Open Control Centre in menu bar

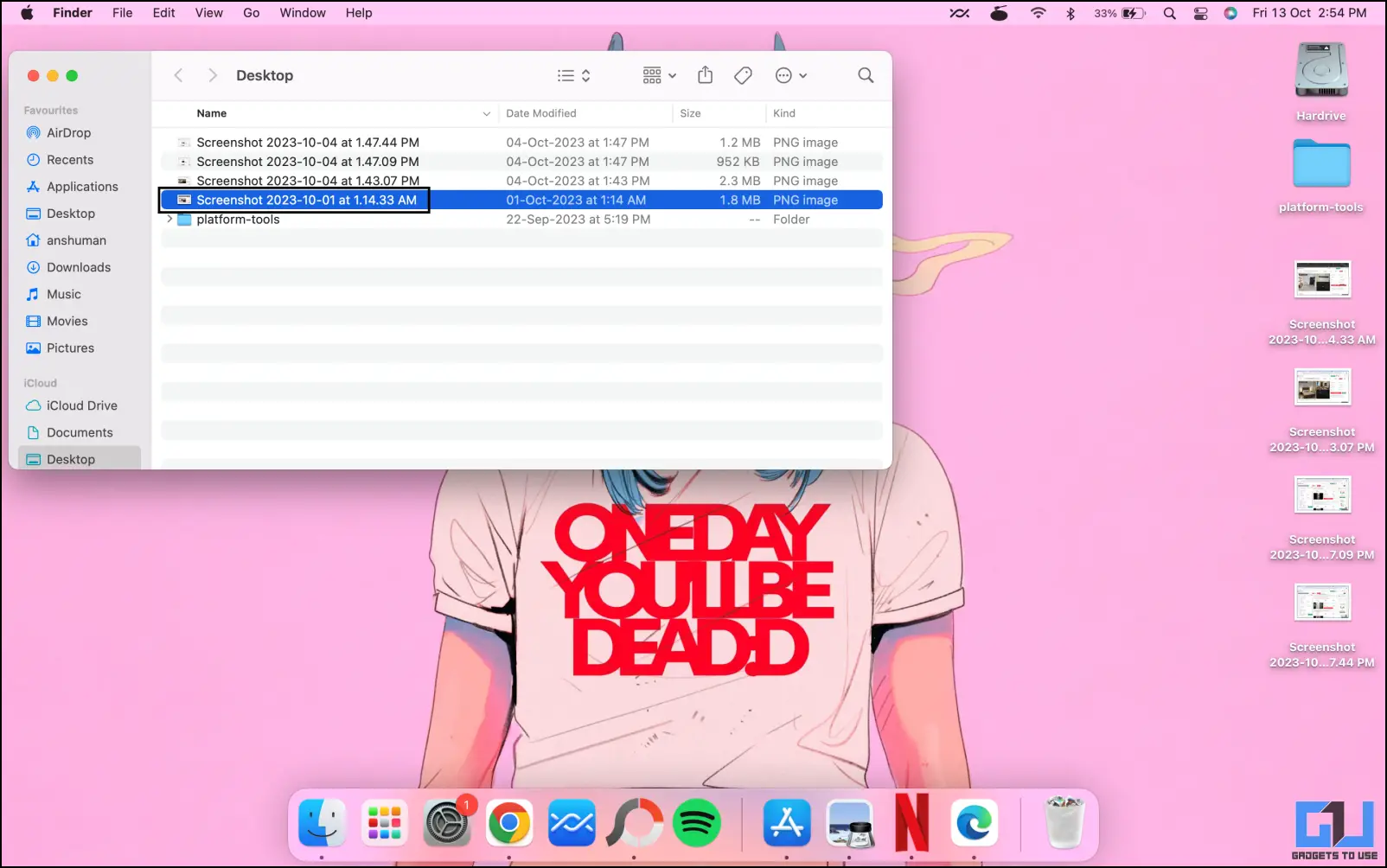click(1200, 13)
